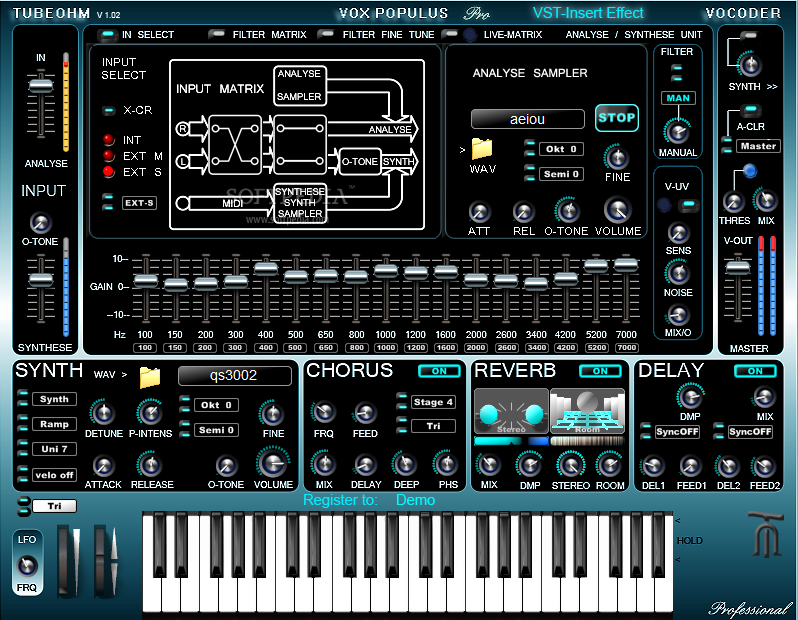Click the Chorus DEEP knob
This screenshot has height=620, width=798.
(405, 464)
